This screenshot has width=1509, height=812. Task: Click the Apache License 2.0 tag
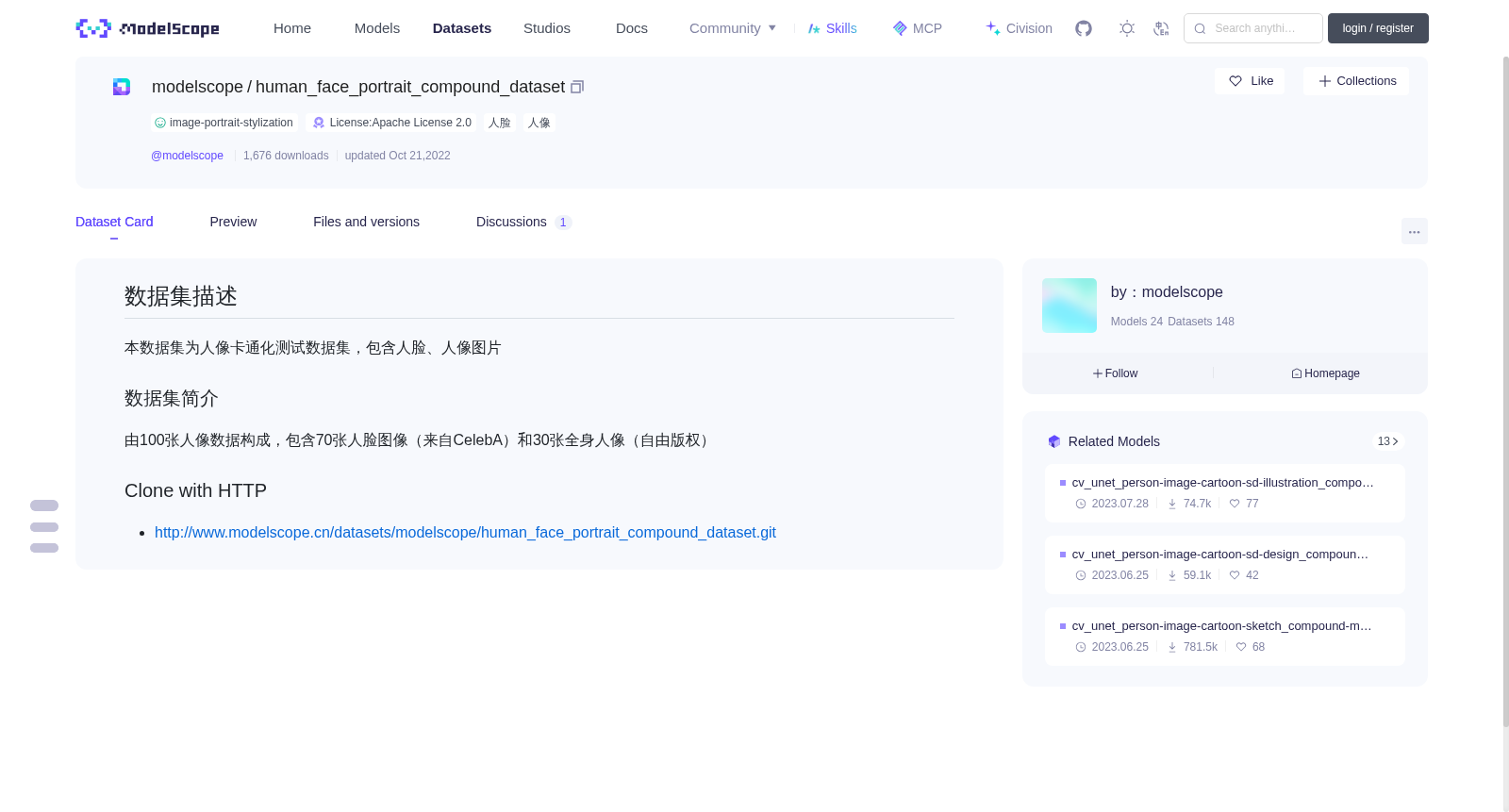pos(392,123)
